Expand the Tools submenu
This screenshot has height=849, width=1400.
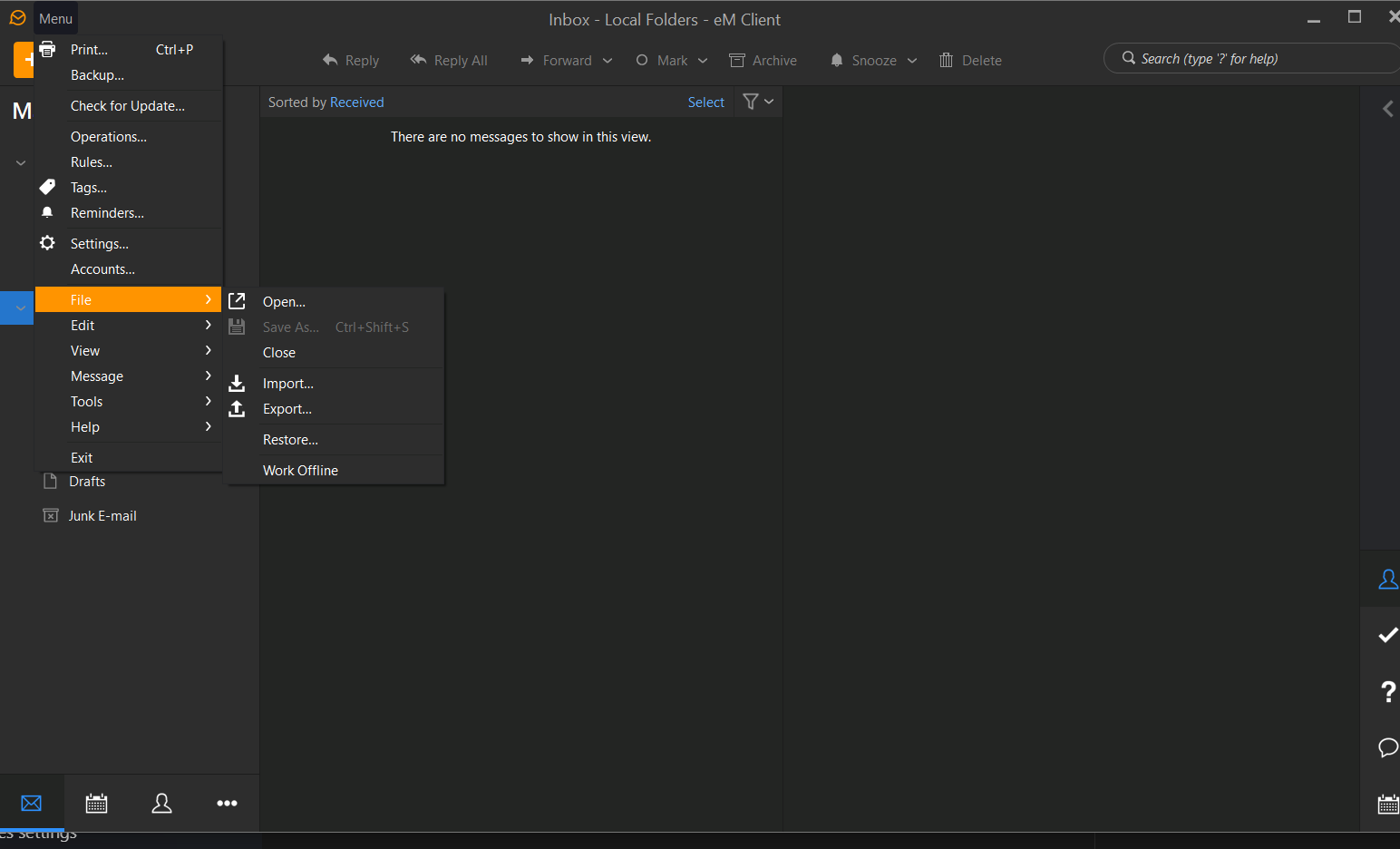coord(129,402)
